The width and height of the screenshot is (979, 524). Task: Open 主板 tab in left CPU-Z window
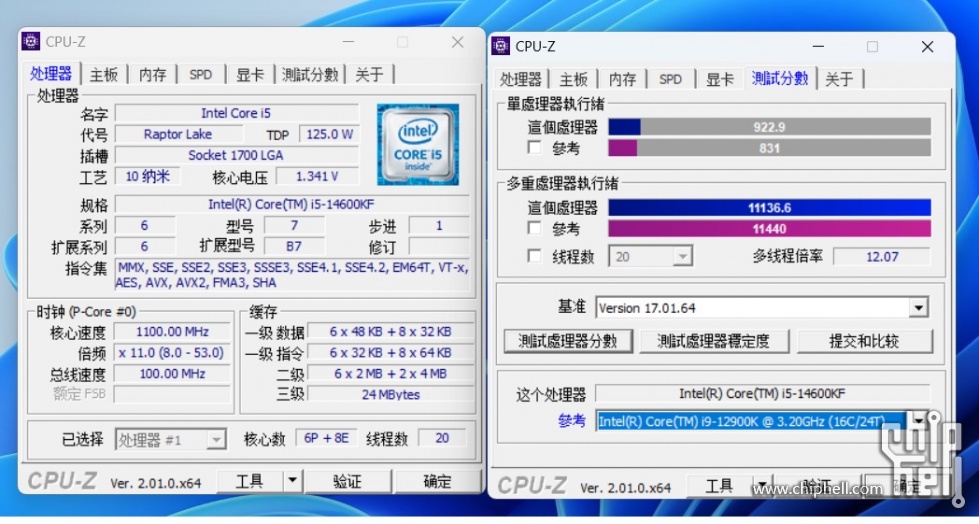pyautogui.click(x=104, y=74)
